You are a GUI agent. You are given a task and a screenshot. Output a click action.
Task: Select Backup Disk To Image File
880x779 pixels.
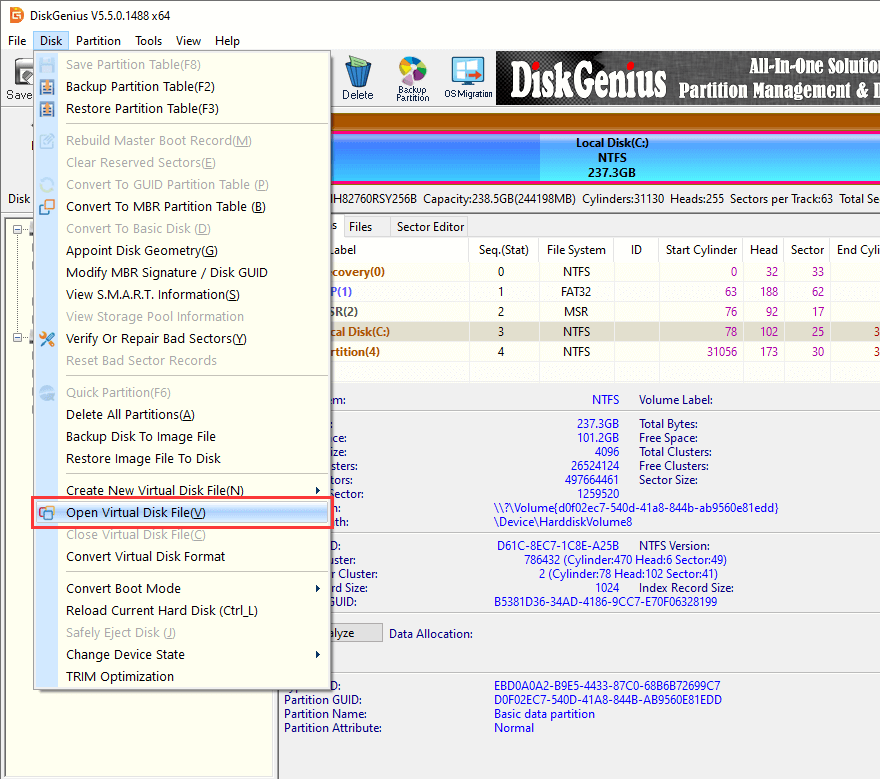(x=140, y=437)
